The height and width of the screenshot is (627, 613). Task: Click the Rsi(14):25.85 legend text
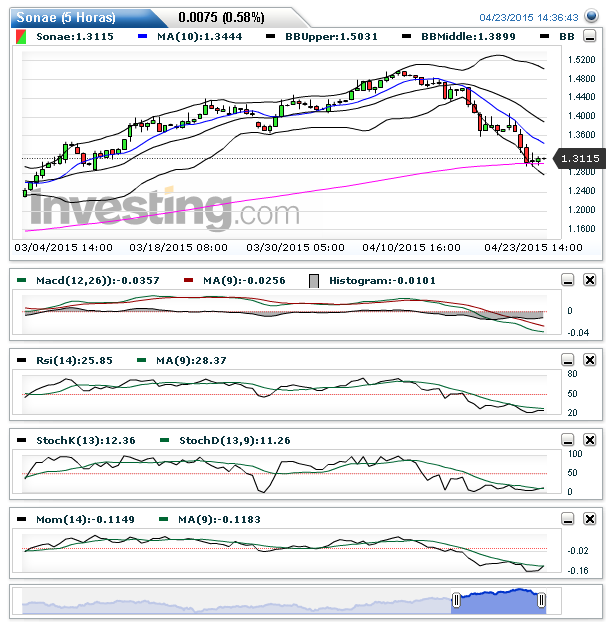point(74,361)
